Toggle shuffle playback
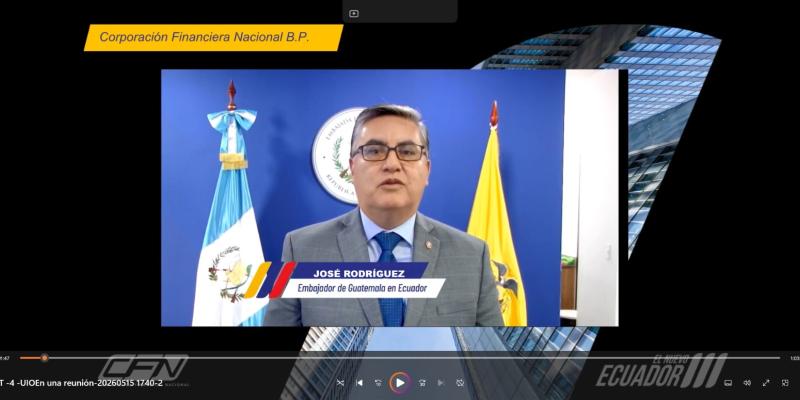This screenshot has width=800, height=400. (340, 383)
